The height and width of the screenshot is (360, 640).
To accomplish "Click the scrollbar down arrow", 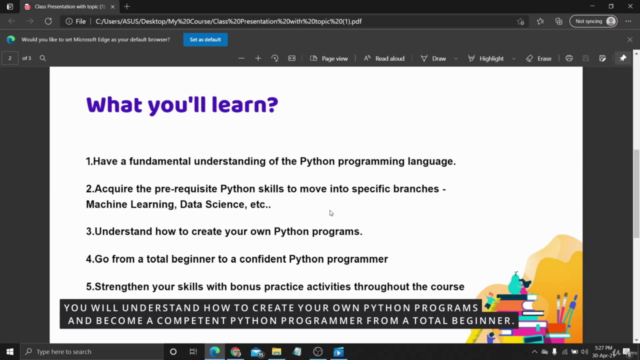I will tap(636, 340).
